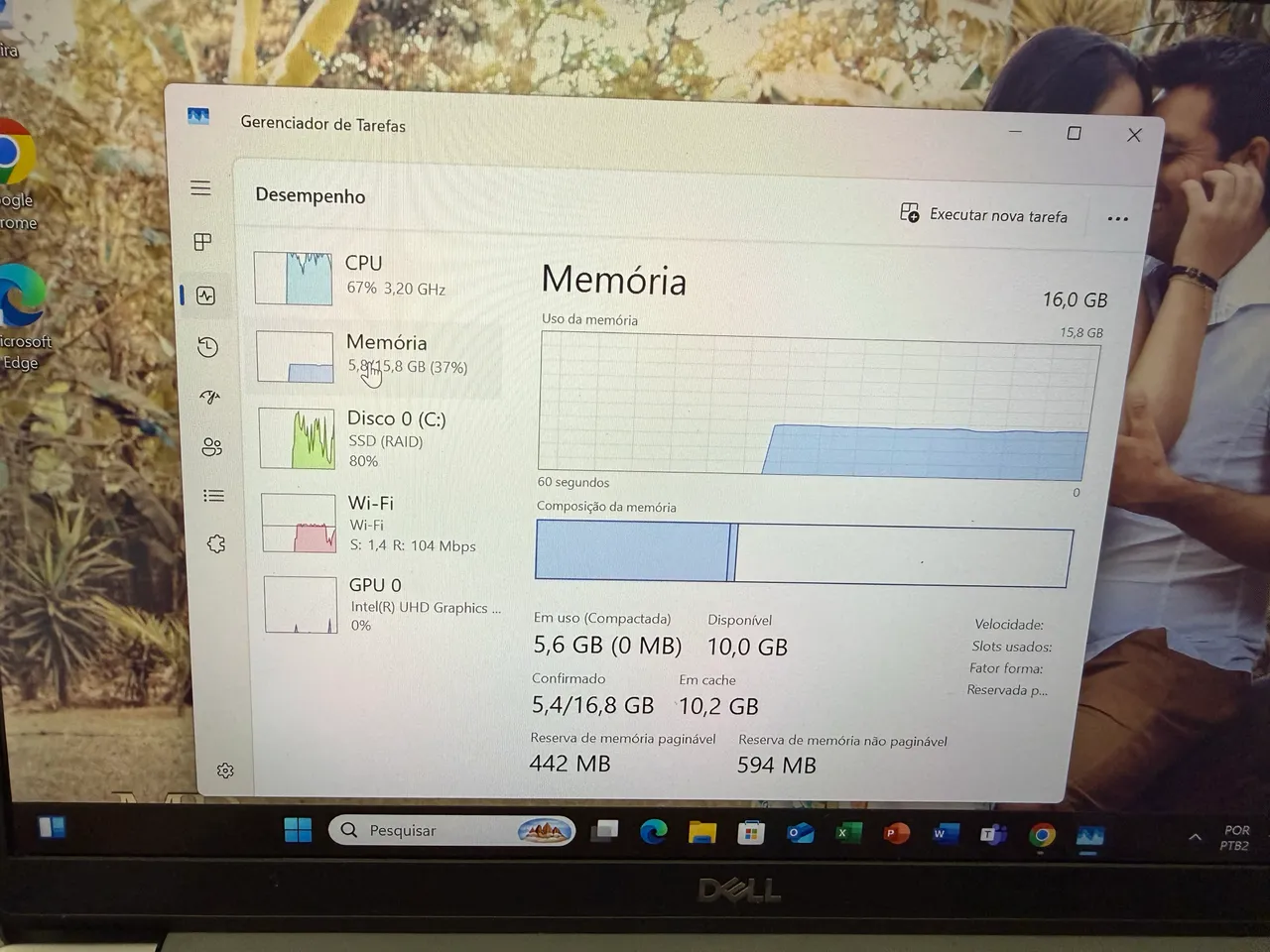Image resolution: width=1270 pixels, height=952 pixels.
Task: Click the Pesquisar taskbar search box
Action: pos(452,830)
